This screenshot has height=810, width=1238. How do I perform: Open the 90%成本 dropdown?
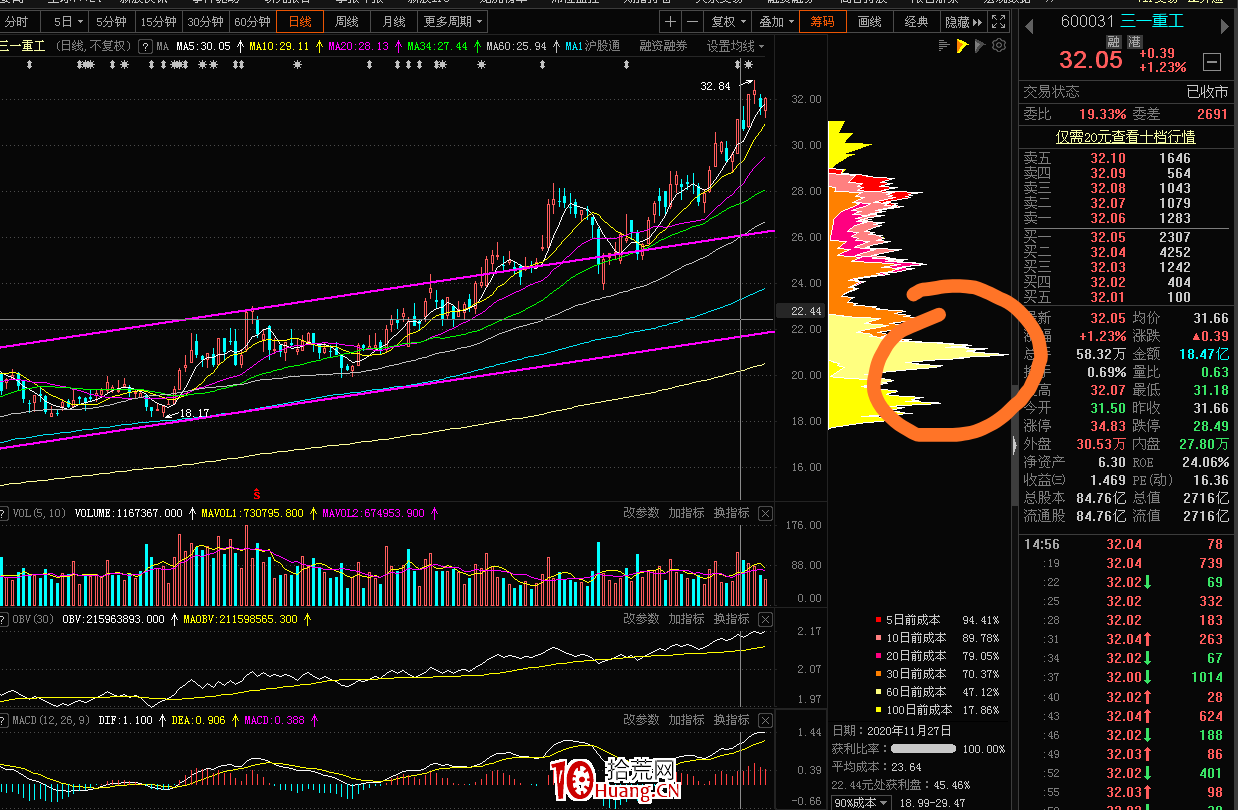click(x=861, y=803)
